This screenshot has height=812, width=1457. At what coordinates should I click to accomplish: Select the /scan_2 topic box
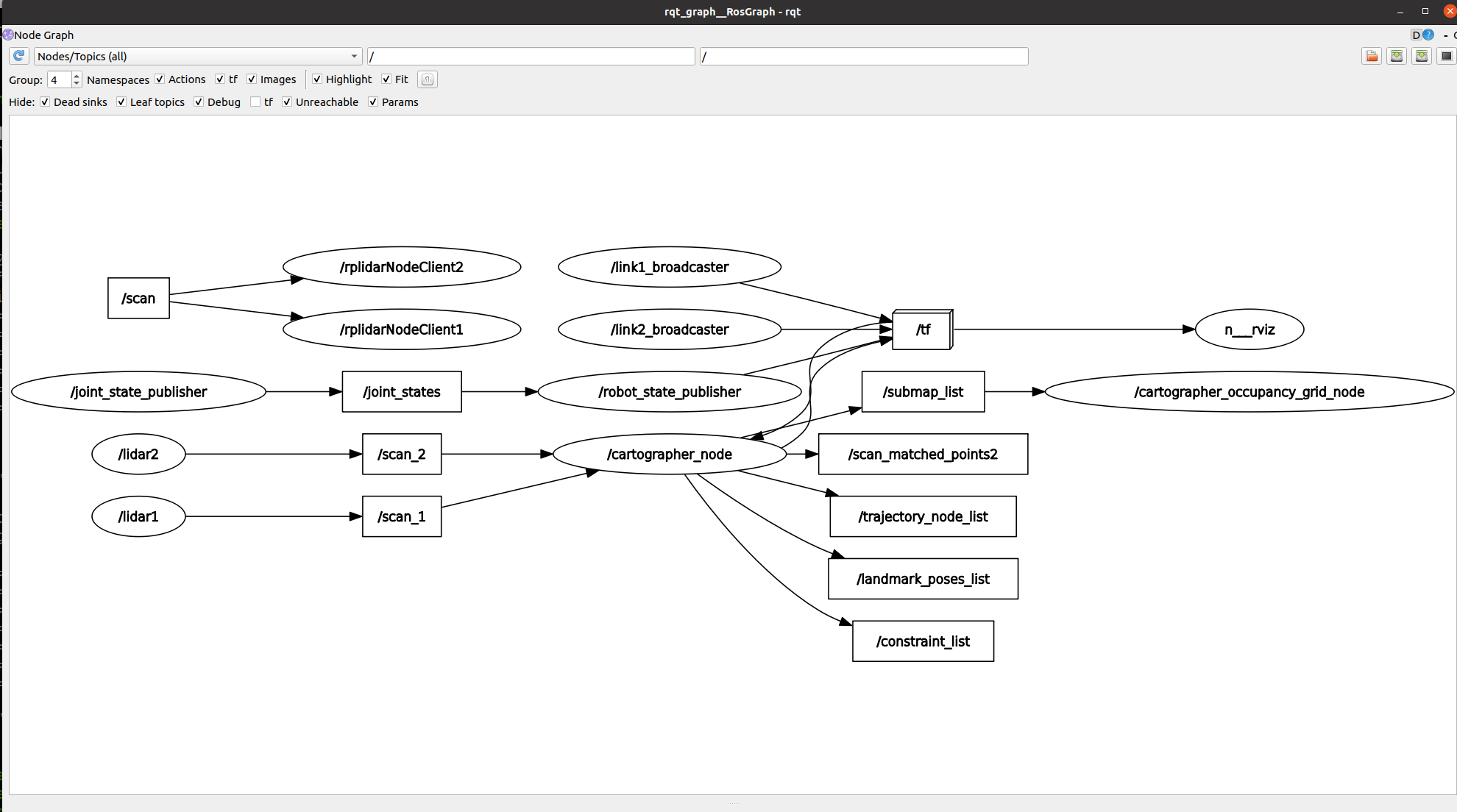[402, 455]
